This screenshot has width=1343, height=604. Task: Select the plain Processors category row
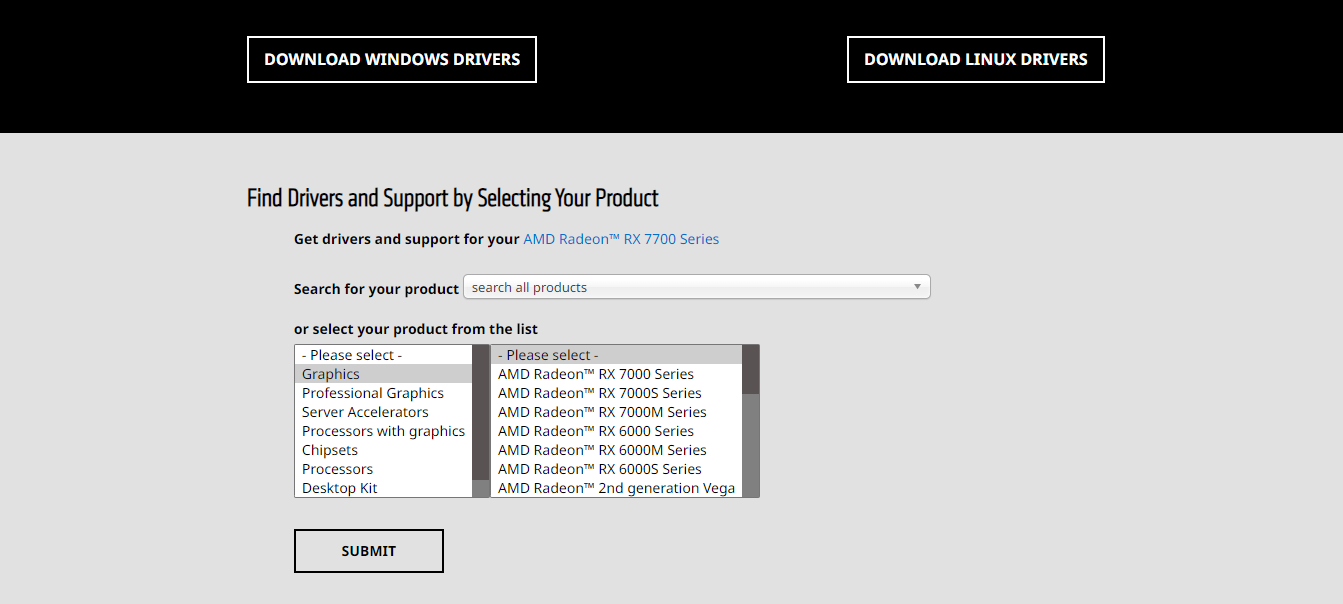[383, 469]
